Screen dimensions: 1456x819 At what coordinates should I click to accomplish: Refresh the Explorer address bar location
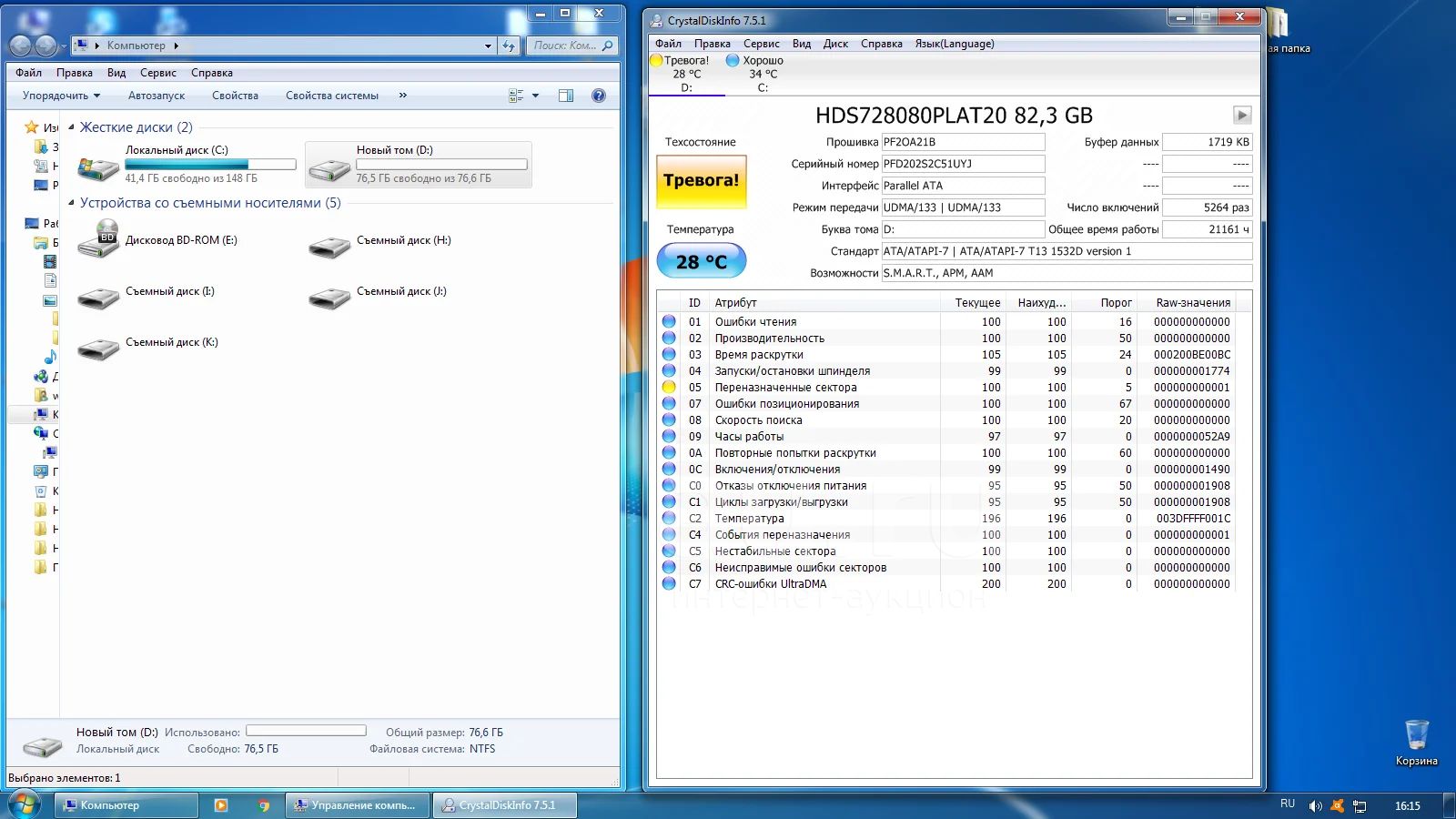(509, 45)
